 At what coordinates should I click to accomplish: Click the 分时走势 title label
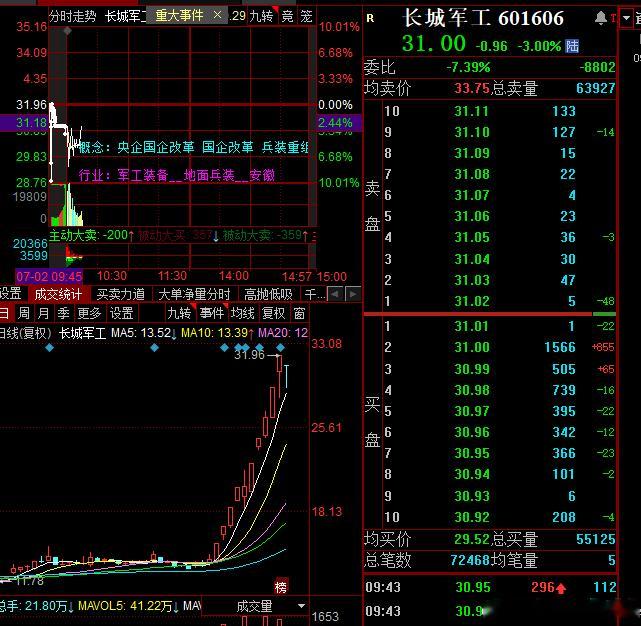[73, 16]
